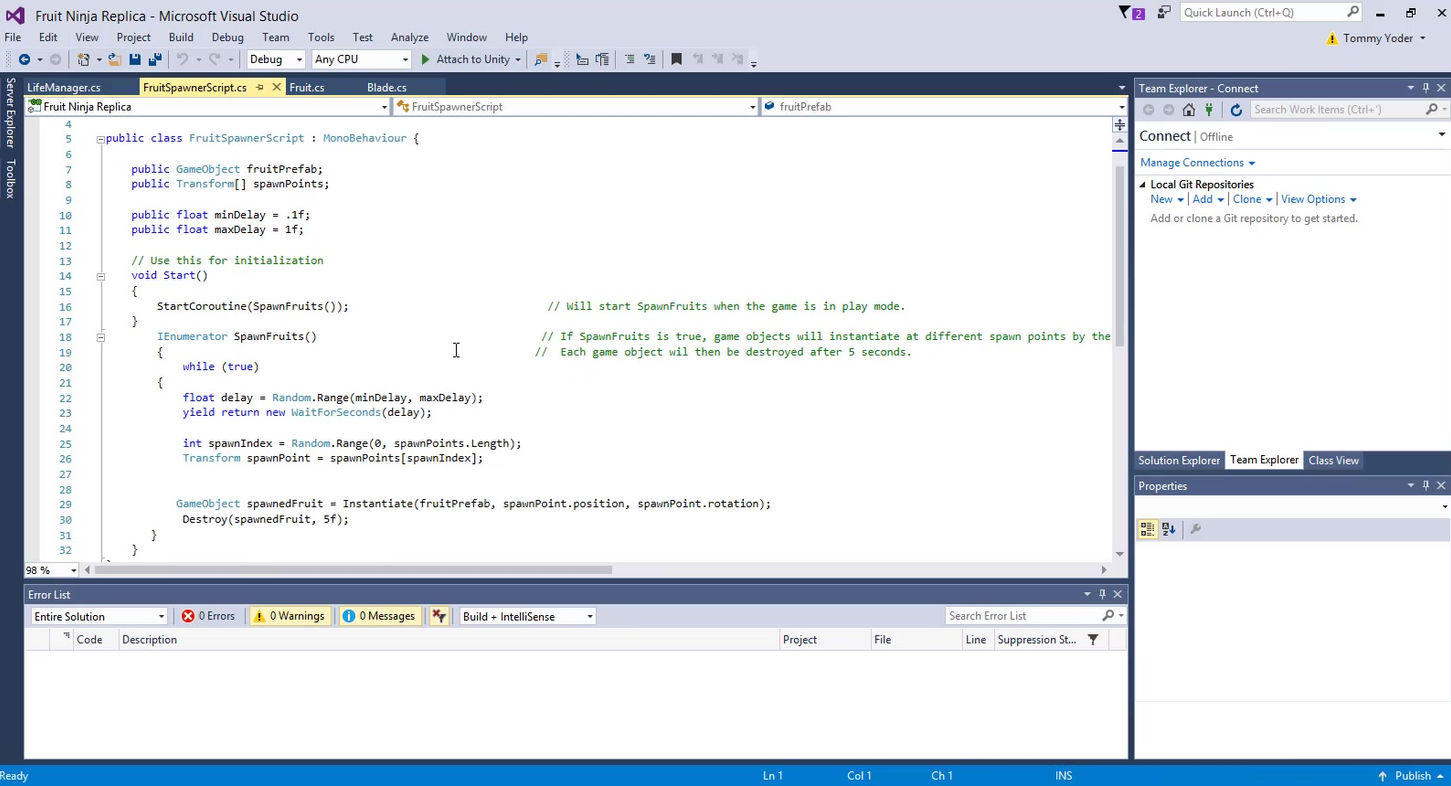Switch to the LifeManager.cs tab
Image resolution: width=1451 pixels, height=786 pixels.
[64, 88]
